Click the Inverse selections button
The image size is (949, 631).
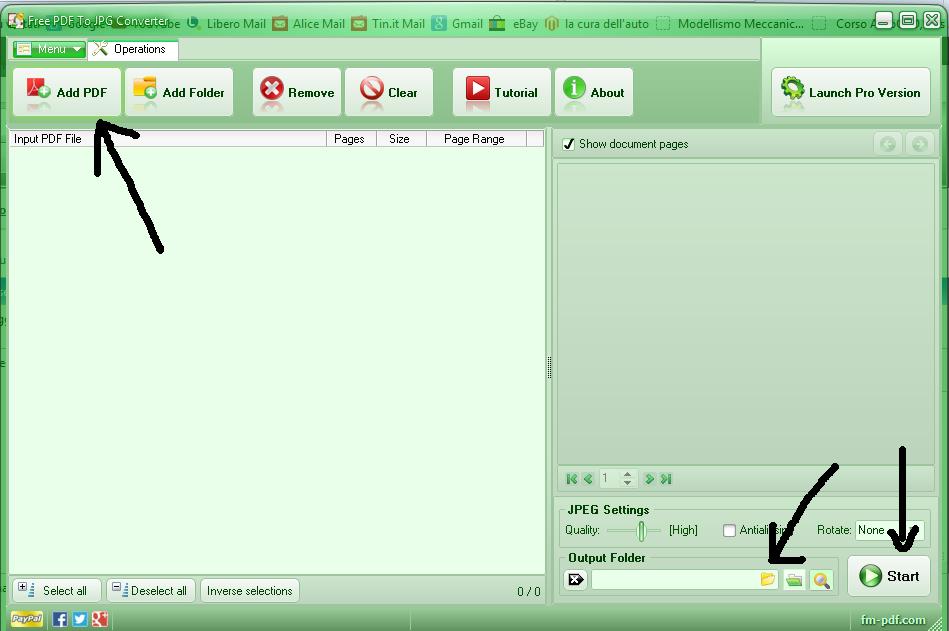click(x=249, y=590)
